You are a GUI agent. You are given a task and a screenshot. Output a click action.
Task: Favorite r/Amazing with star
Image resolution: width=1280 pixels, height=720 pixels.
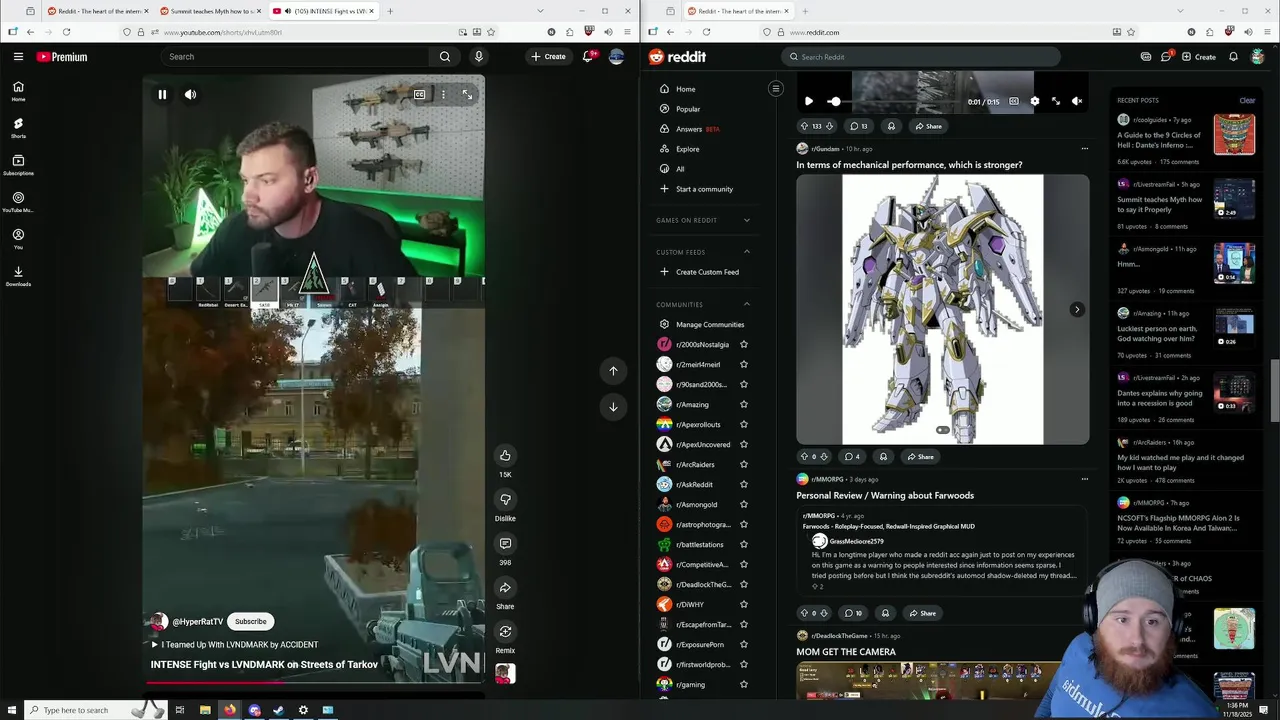743,405
